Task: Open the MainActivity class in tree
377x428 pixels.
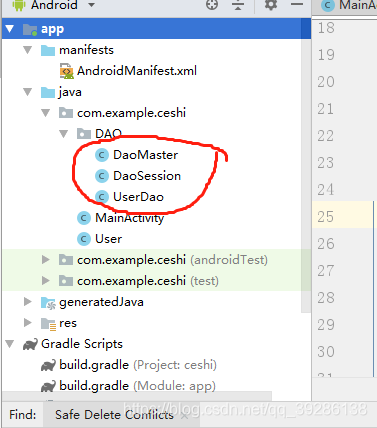Action: (x=129, y=218)
